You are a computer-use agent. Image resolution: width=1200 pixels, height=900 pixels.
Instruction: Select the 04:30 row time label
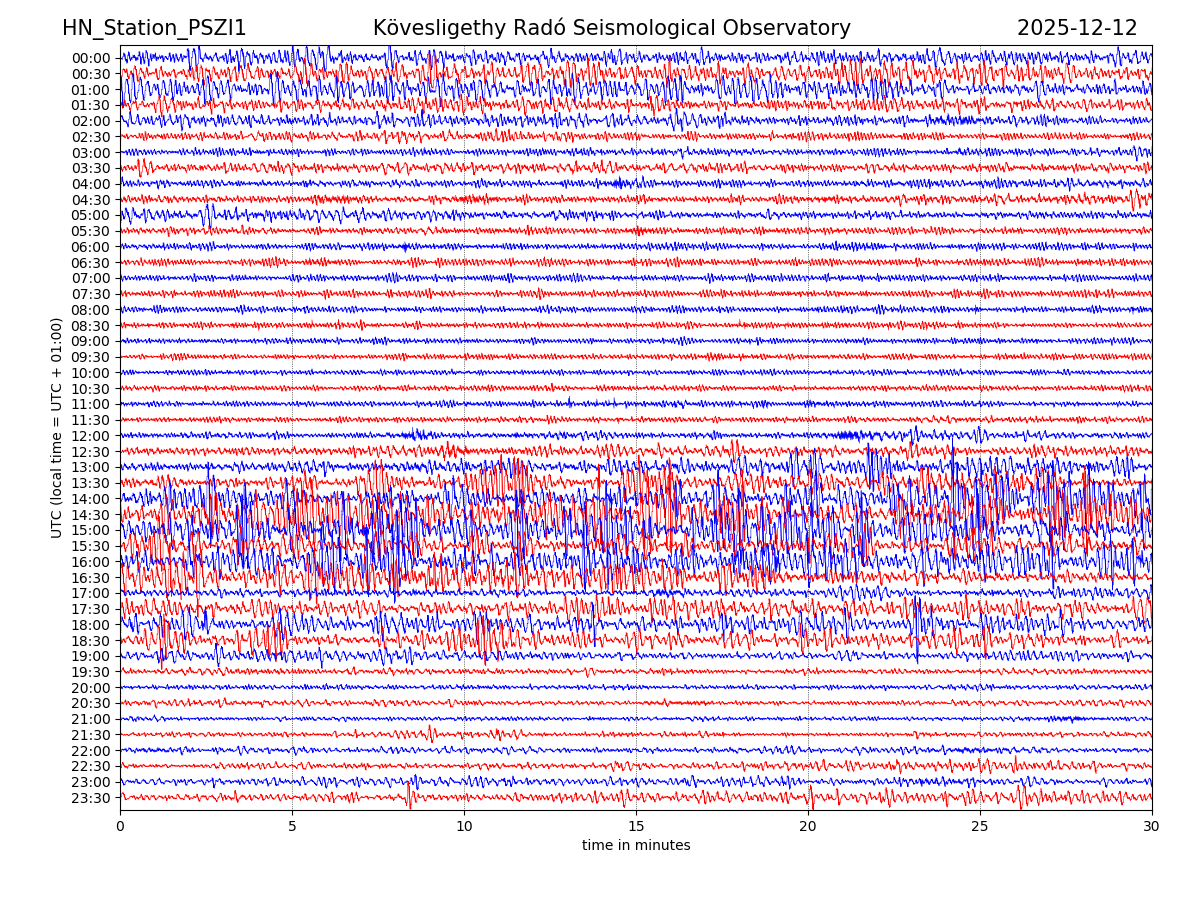pyautogui.click(x=90, y=200)
